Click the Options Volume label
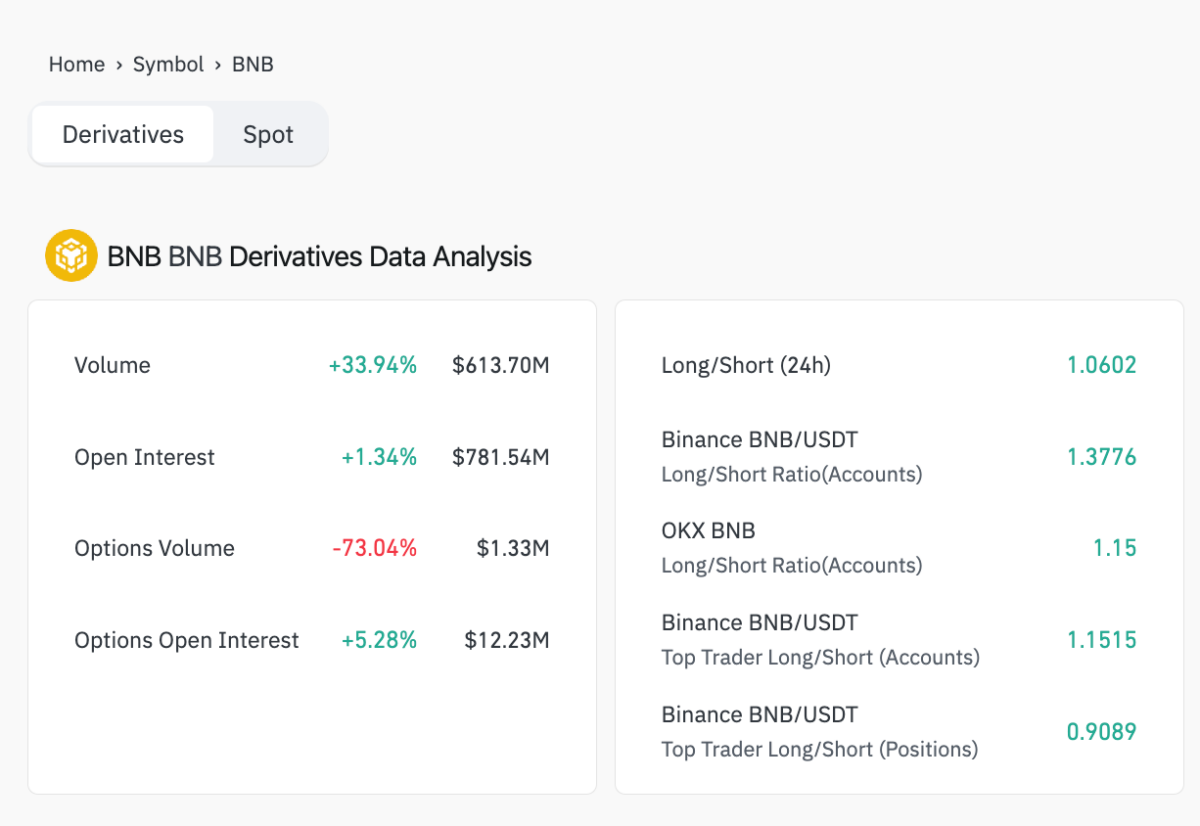The width and height of the screenshot is (1200, 826). point(155,548)
